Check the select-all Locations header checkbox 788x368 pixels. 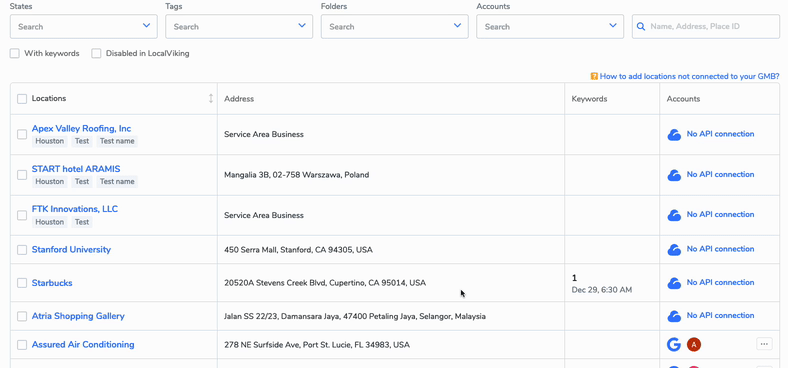click(x=22, y=99)
